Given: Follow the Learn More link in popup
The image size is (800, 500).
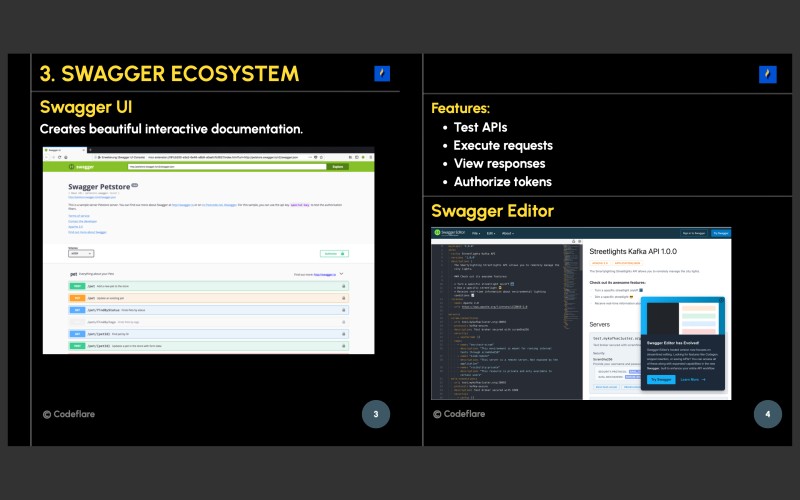Looking at the screenshot, I should pos(693,380).
